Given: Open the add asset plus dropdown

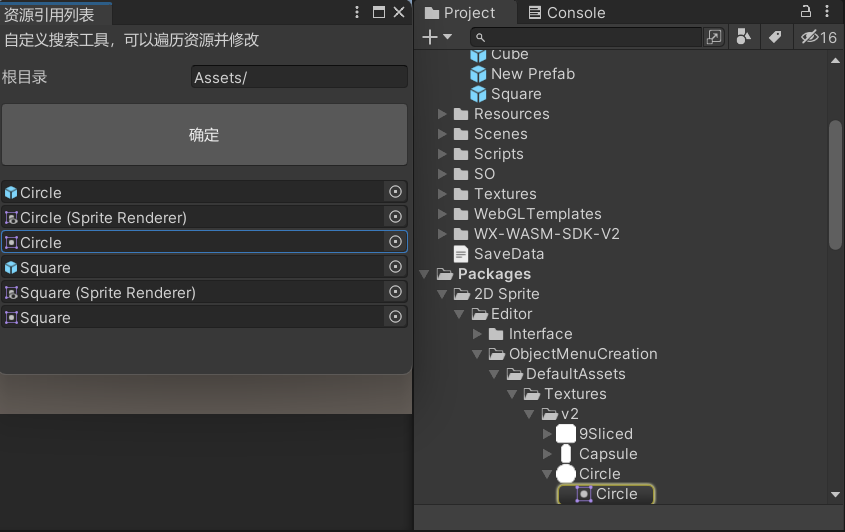Looking at the screenshot, I should [437, 37].
